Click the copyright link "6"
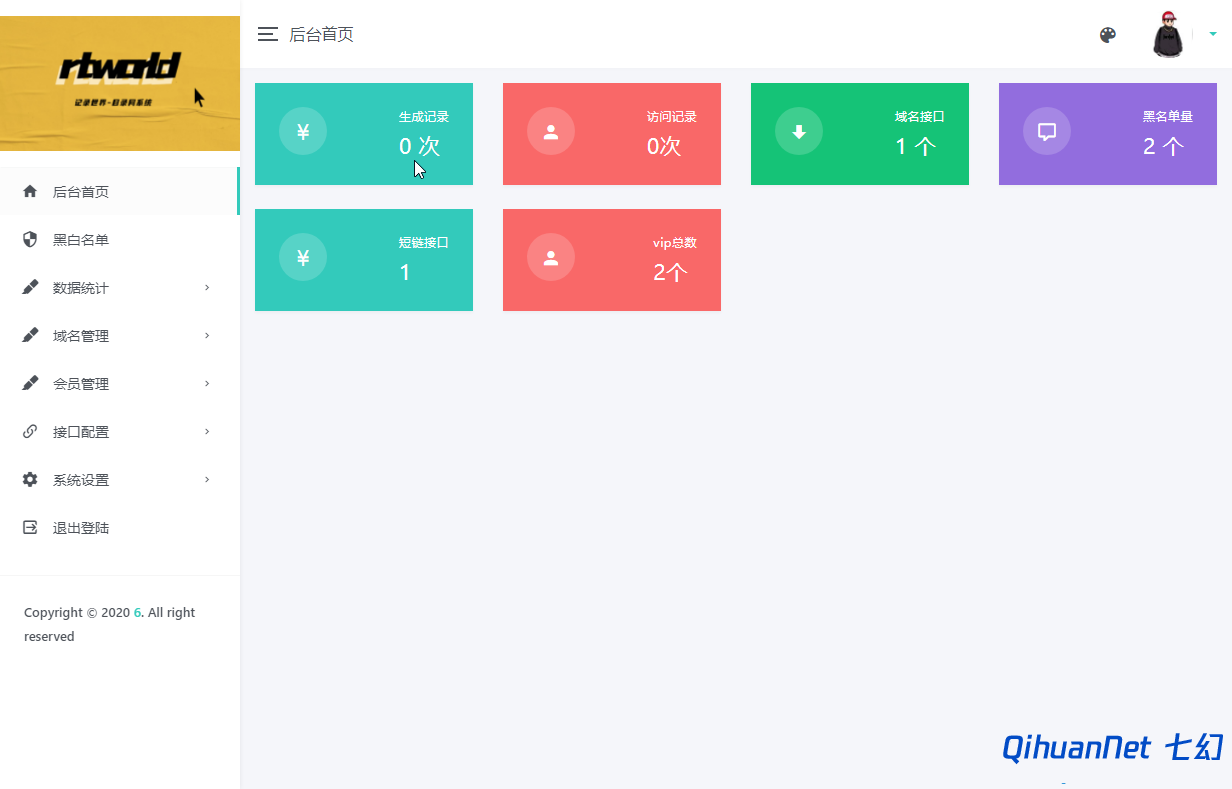1232x789 pixels. pyautogui.click(x=137, y=612)
